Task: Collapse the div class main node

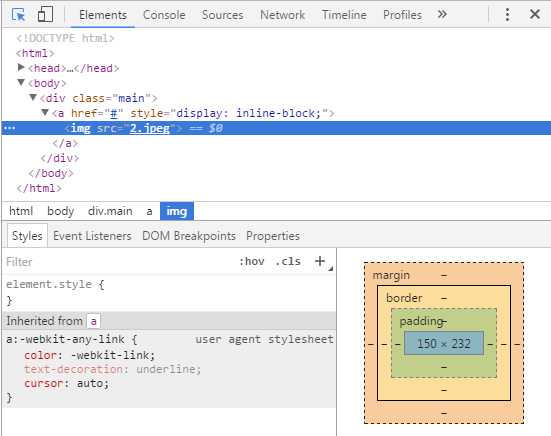Action: (x=33, y=97)
